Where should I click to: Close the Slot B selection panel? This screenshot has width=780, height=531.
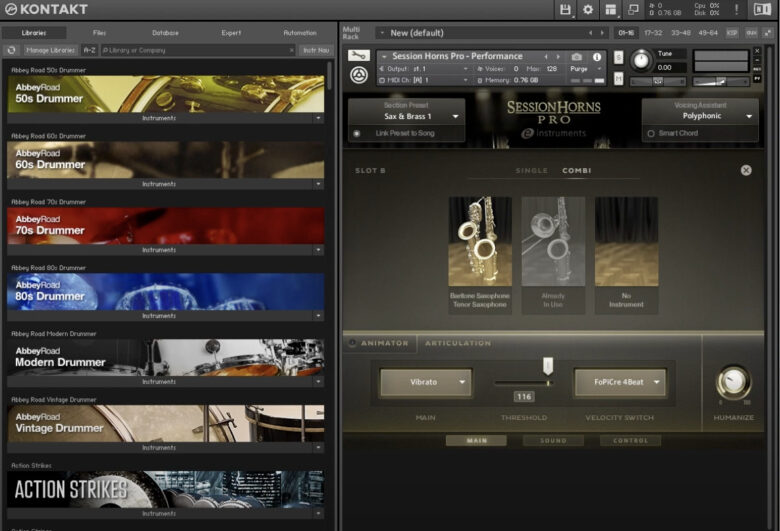click(746, 170)
